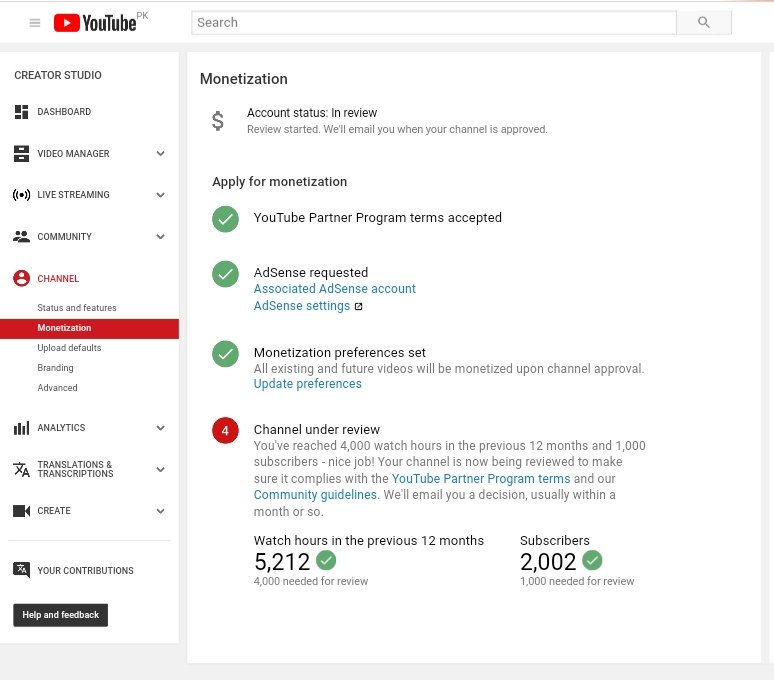Click into the Search input field
This screenshot has height=680, width=774.
coord(433,22)
